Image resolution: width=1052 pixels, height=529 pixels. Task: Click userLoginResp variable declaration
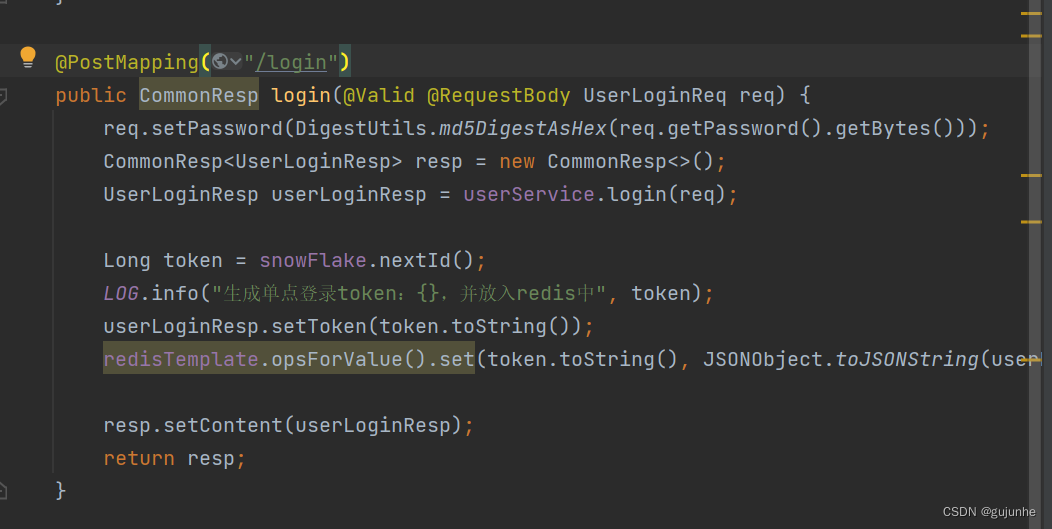[x=348, y=195]
